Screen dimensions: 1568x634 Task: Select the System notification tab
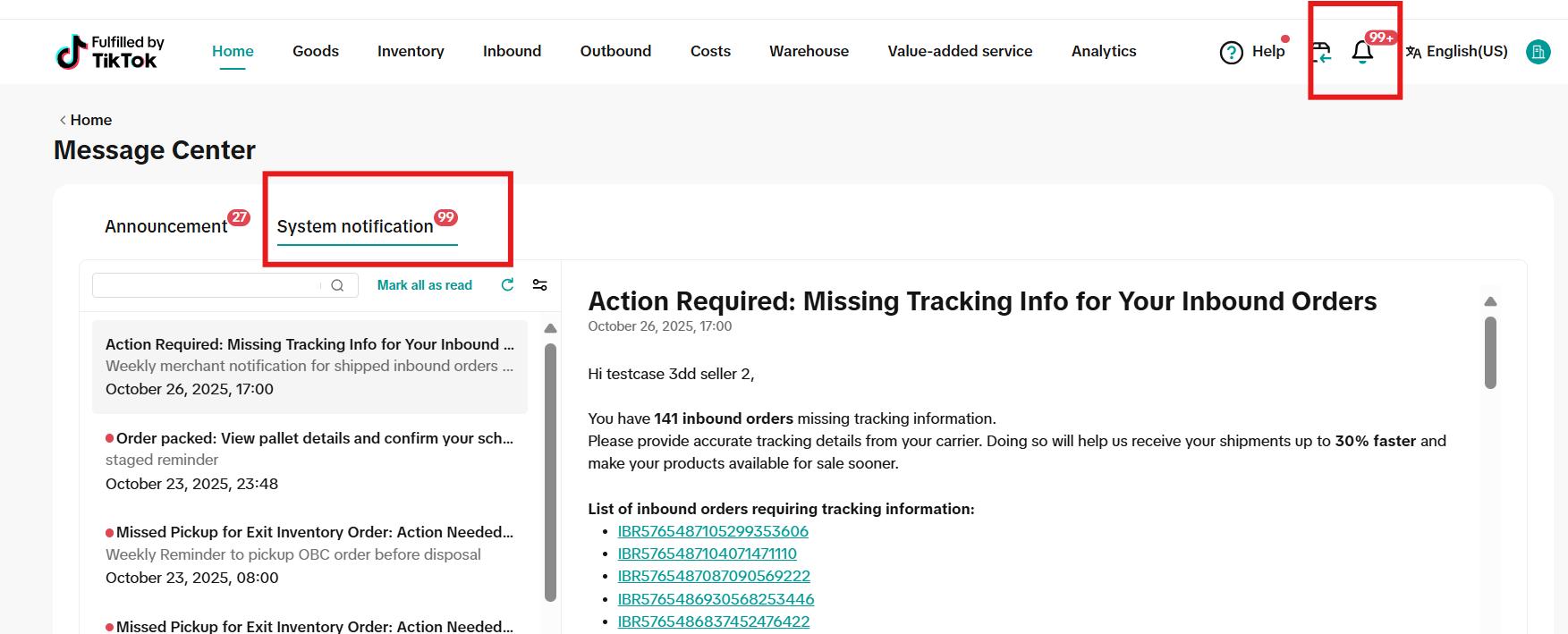(355, 226)
